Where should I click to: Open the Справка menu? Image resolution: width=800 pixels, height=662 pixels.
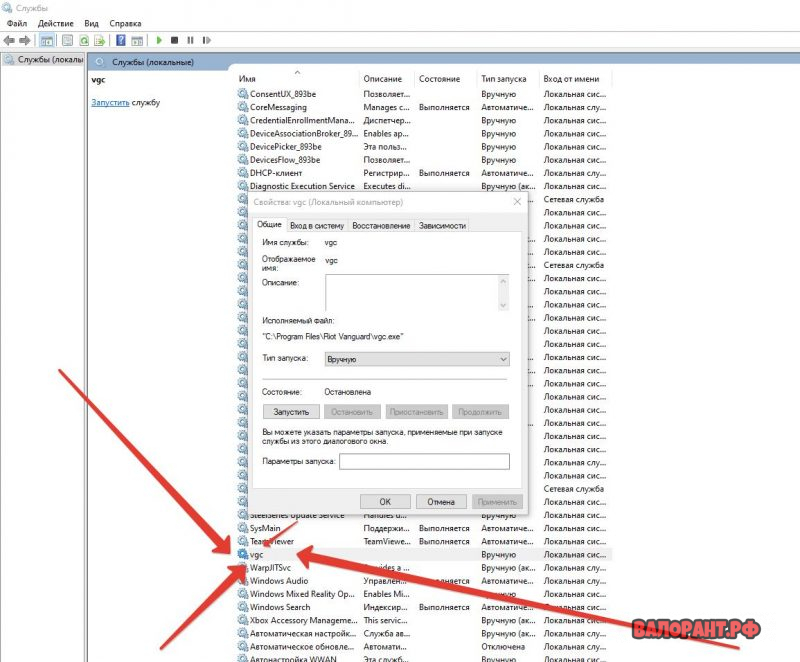click(125, 23)
